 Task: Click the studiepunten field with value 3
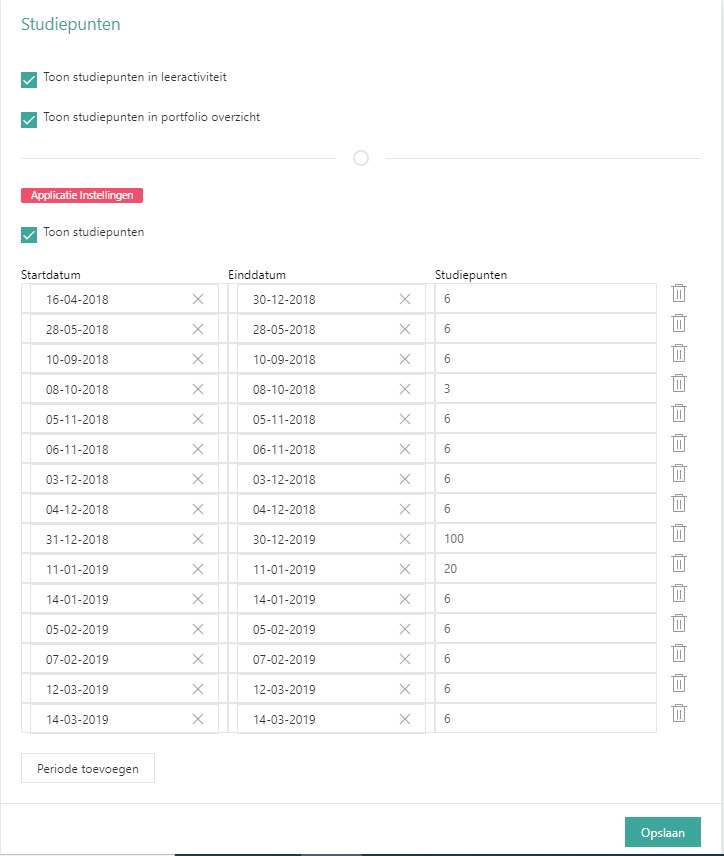(x=545, y=389)
